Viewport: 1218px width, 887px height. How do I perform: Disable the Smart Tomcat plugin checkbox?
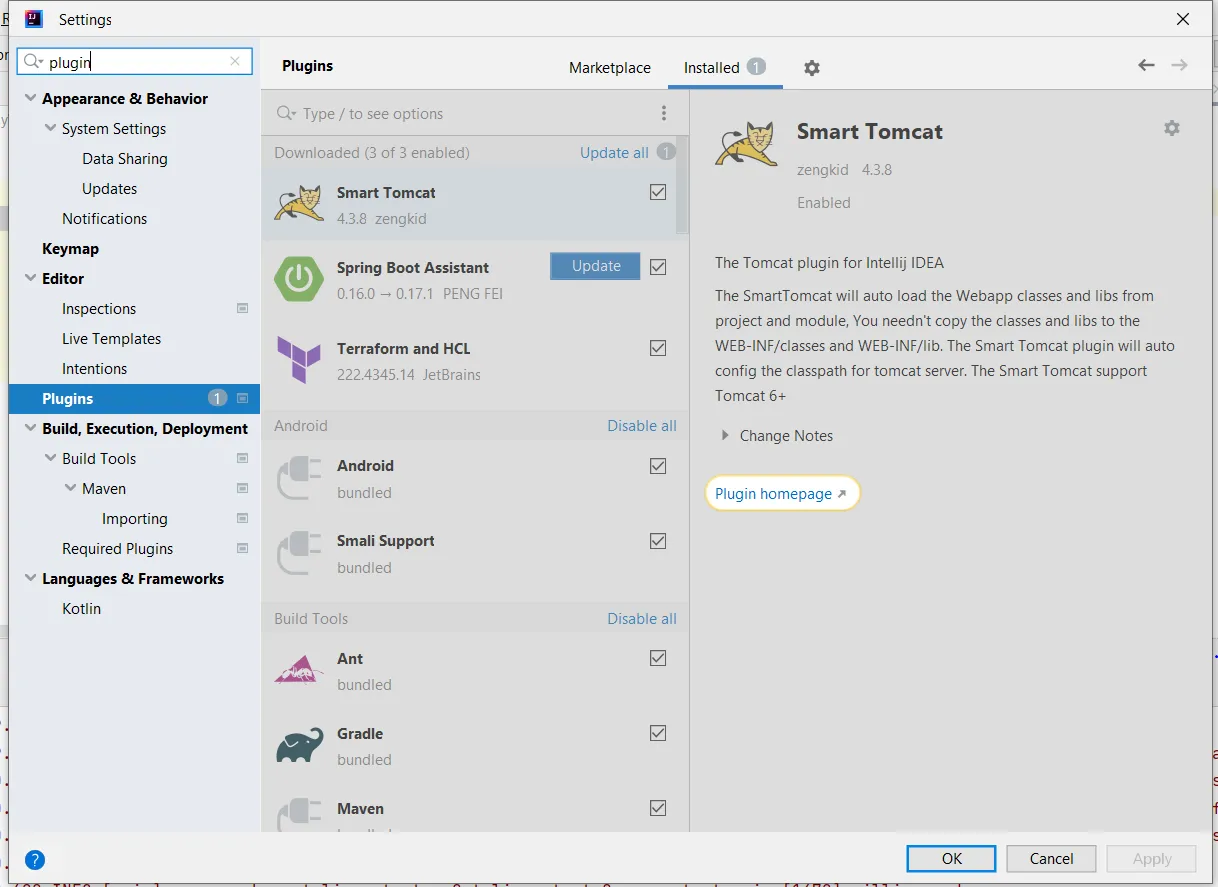658,192
